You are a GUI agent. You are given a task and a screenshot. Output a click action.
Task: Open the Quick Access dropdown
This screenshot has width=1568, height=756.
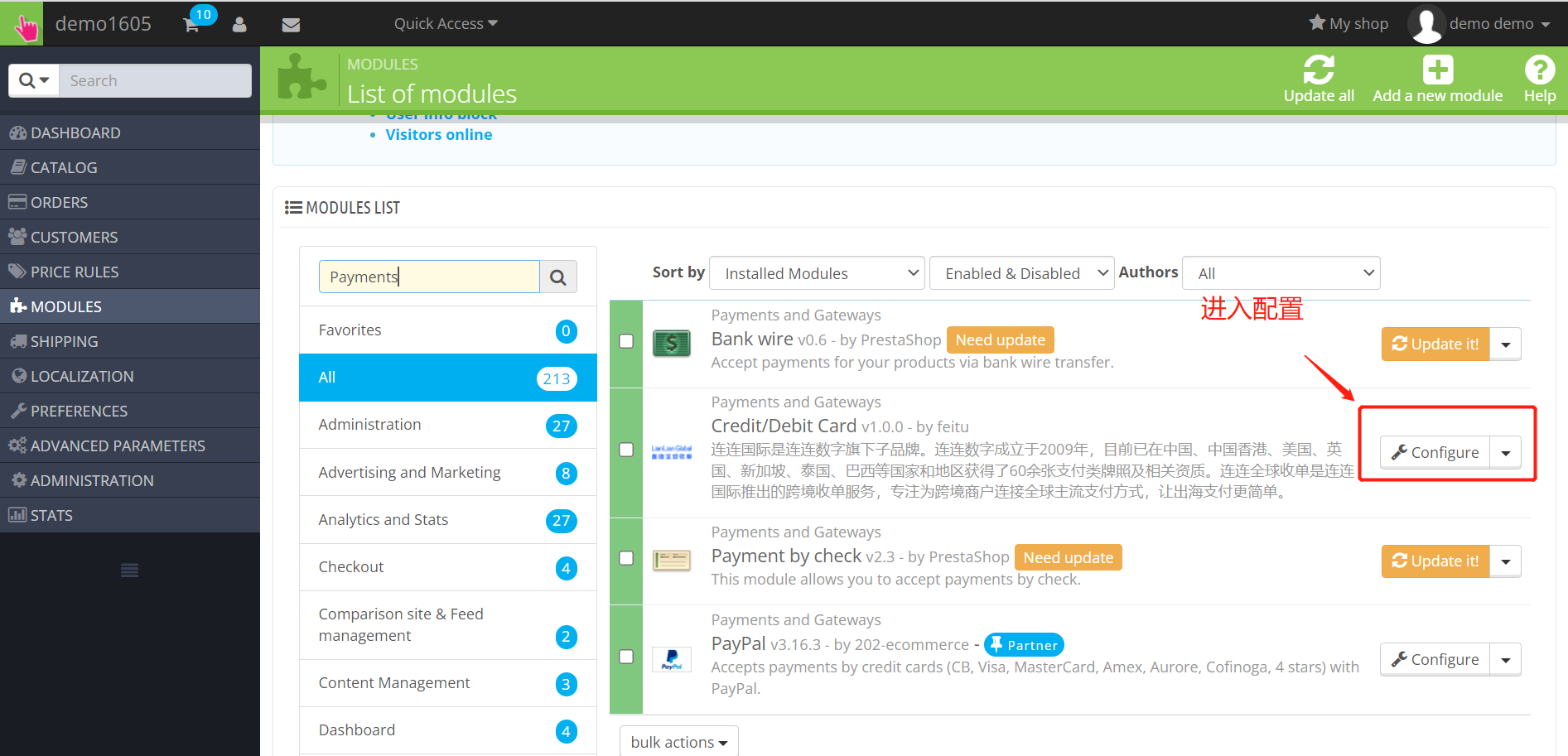point(446,23)
